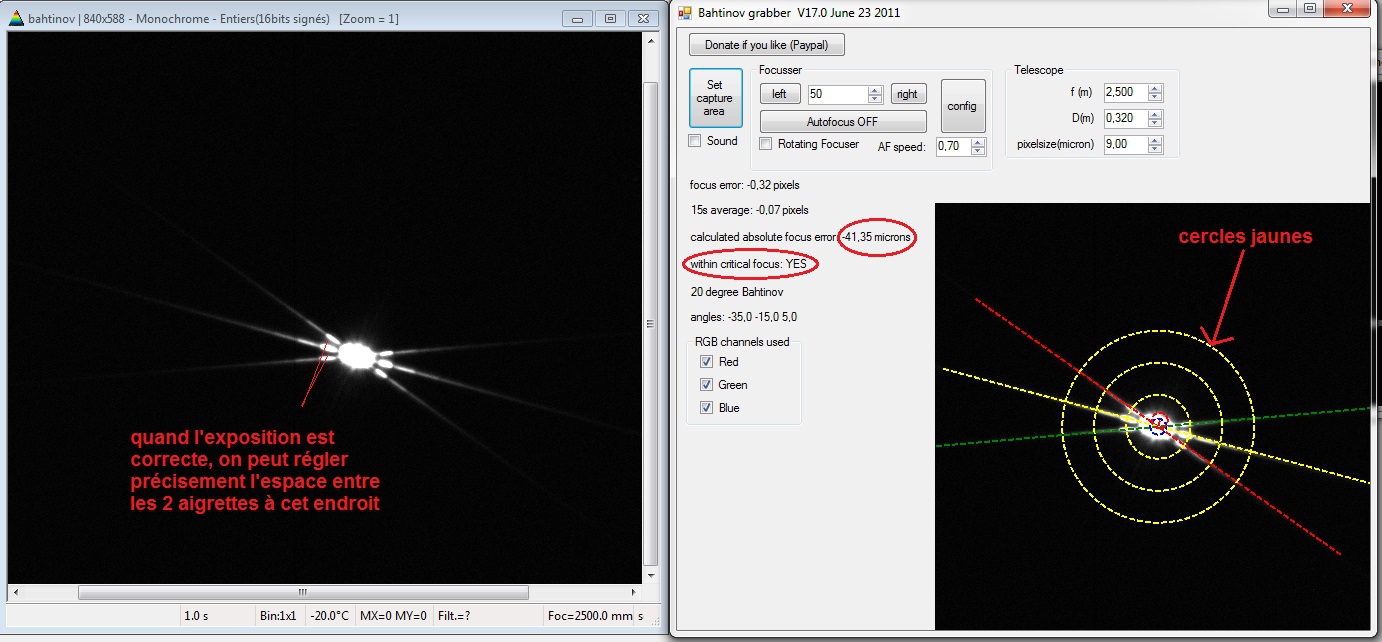Move focuser with the left button
Image resolution: width=1382 pixels, height=642 pixels.
click(x=780, y=94)
